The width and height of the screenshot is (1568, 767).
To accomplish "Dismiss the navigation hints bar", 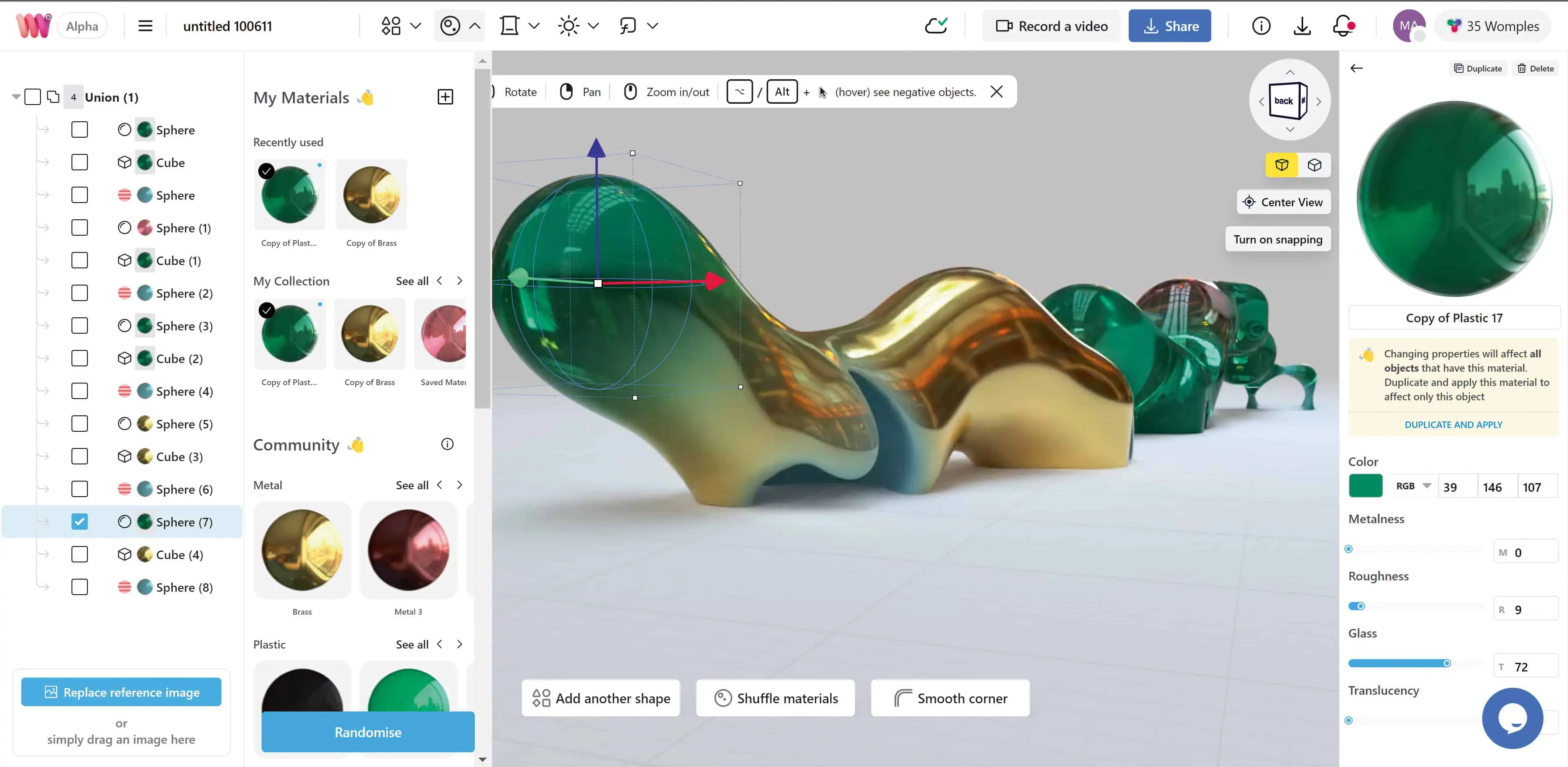I will [996, 92].
